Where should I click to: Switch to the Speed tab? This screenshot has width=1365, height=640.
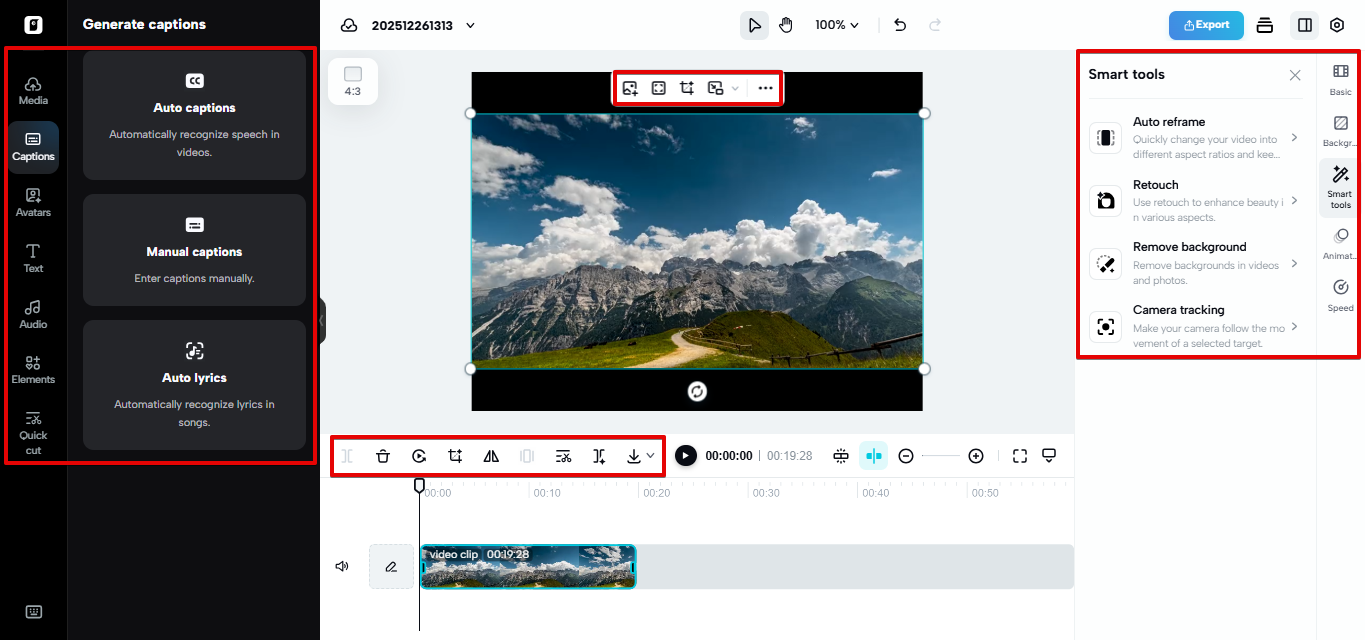[1339, 295]
